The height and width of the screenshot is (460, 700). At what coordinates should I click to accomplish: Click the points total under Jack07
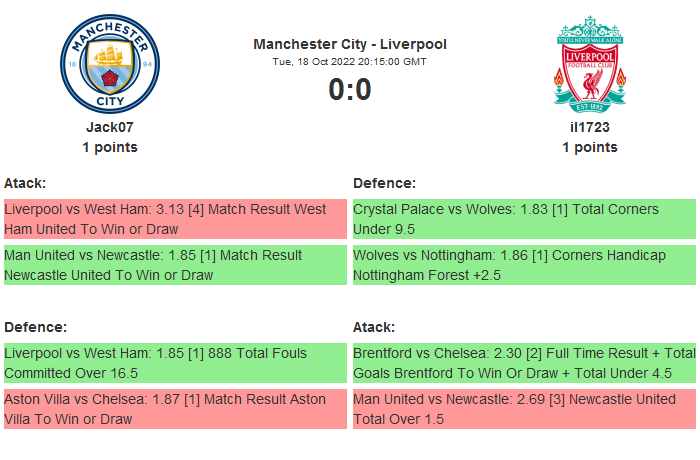pos(109,147)
